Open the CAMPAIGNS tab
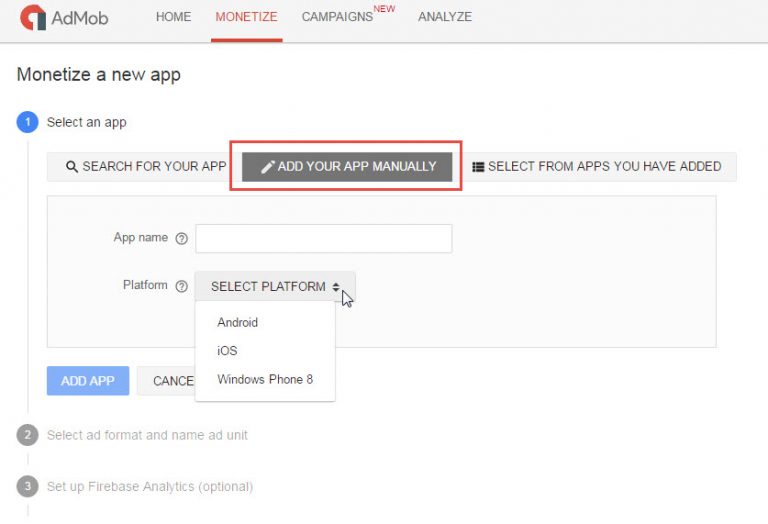The width and height of the screenshot is (768, 524). coord(337,17)
